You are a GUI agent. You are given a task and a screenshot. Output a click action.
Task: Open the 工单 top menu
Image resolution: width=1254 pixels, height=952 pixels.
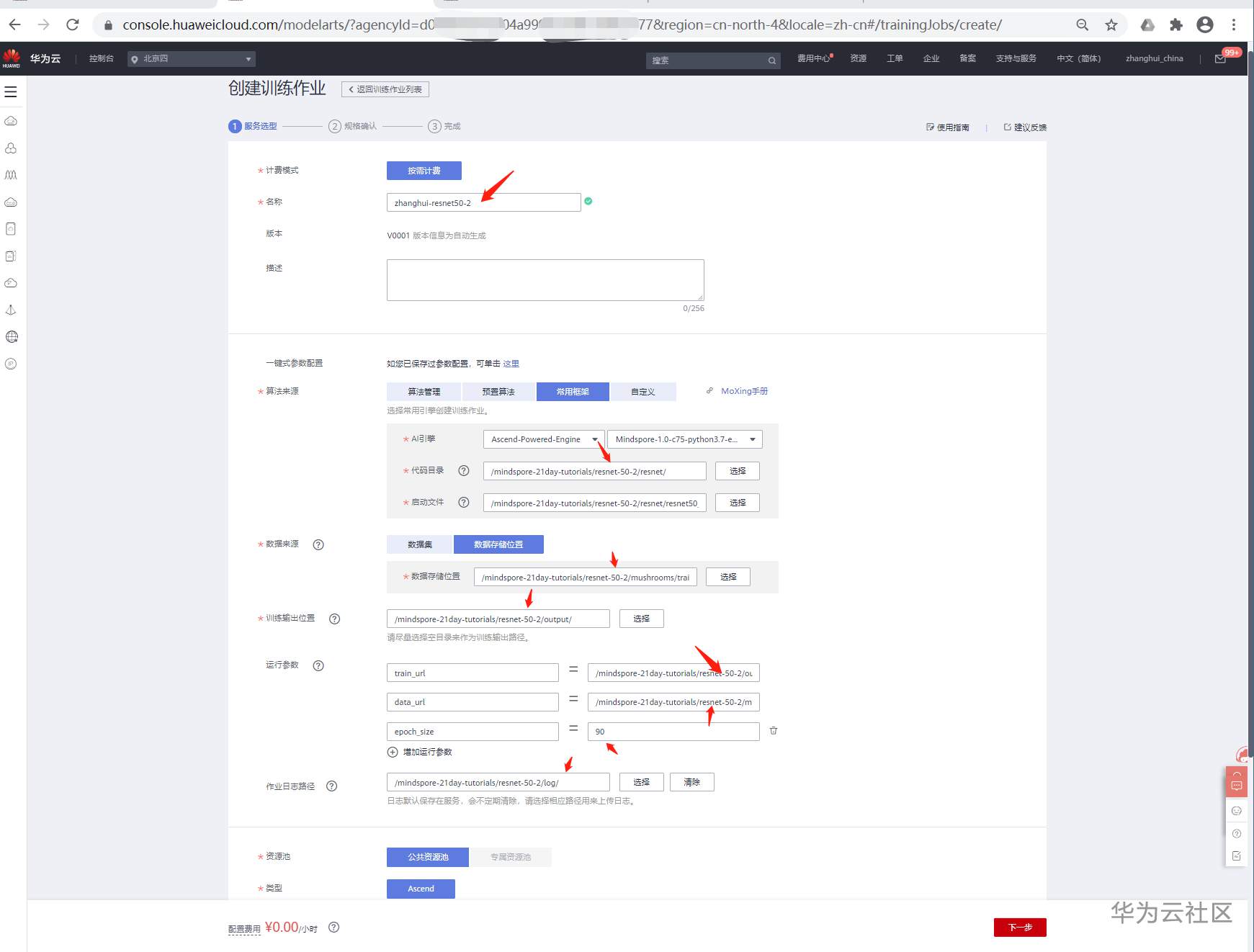(x=895, y=58)
